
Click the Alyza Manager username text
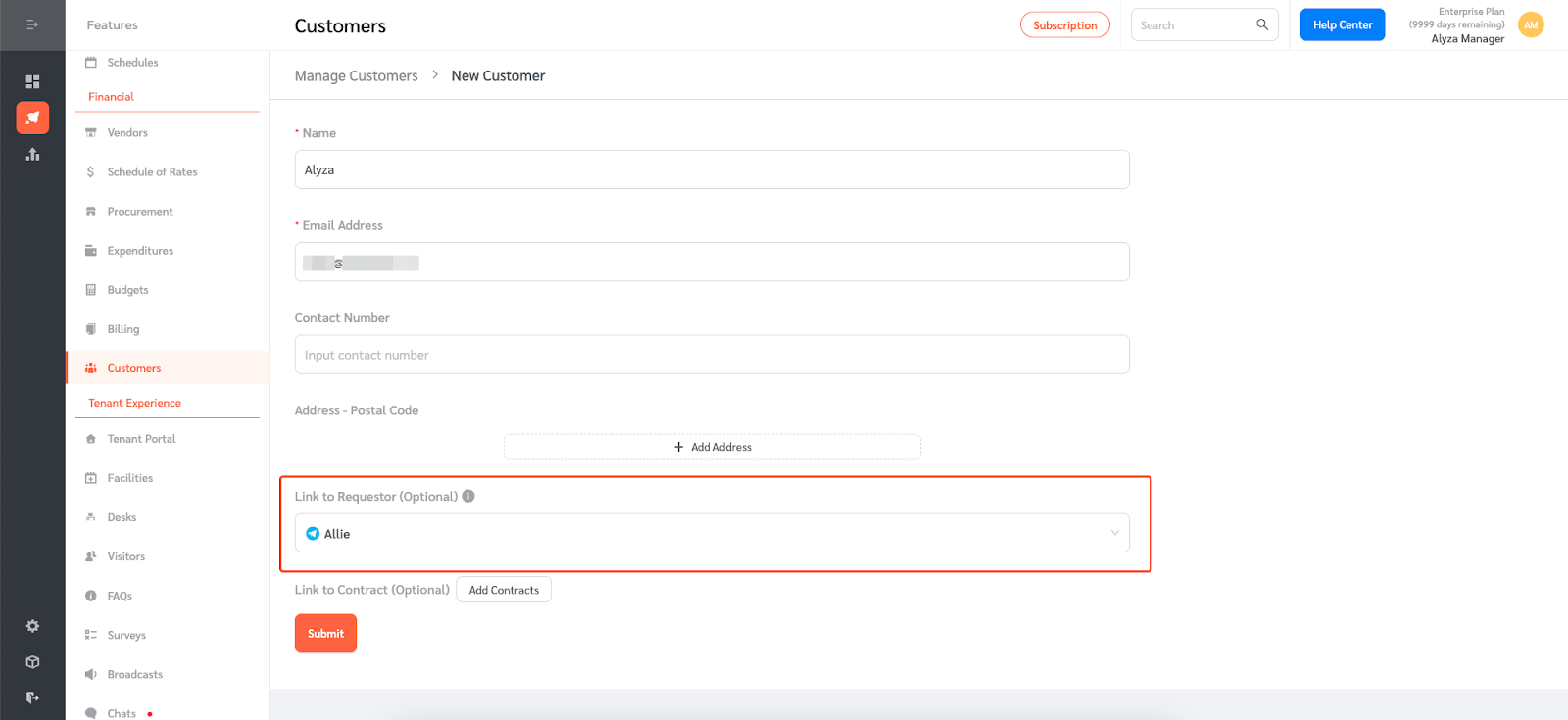click(x=1467, y=39)
